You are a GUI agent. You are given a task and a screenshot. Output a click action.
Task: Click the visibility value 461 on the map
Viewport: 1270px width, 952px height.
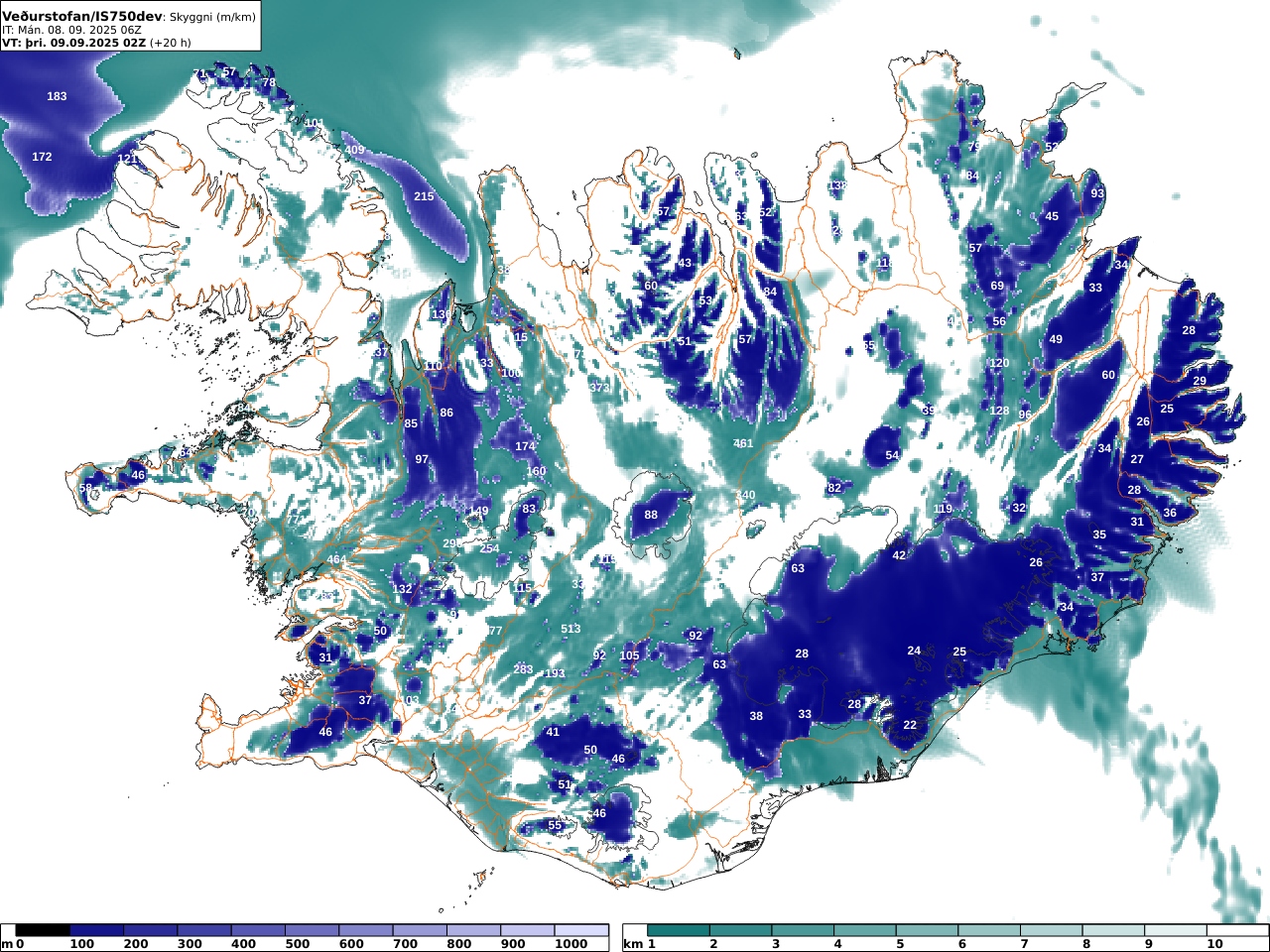tap(743, 443)
